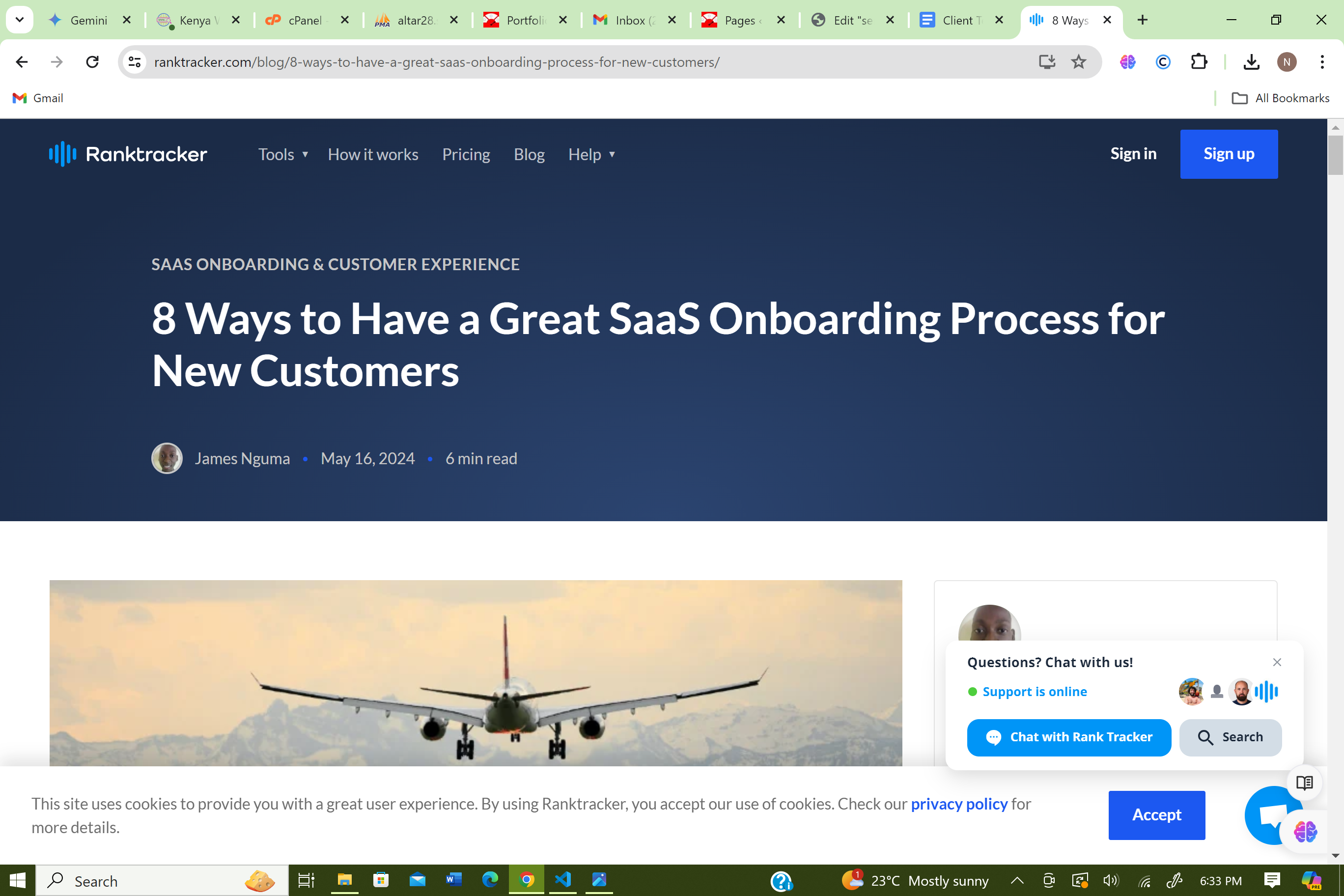Click the Windows taskbar Search box

pyautogui.click(x=162, y=881)
